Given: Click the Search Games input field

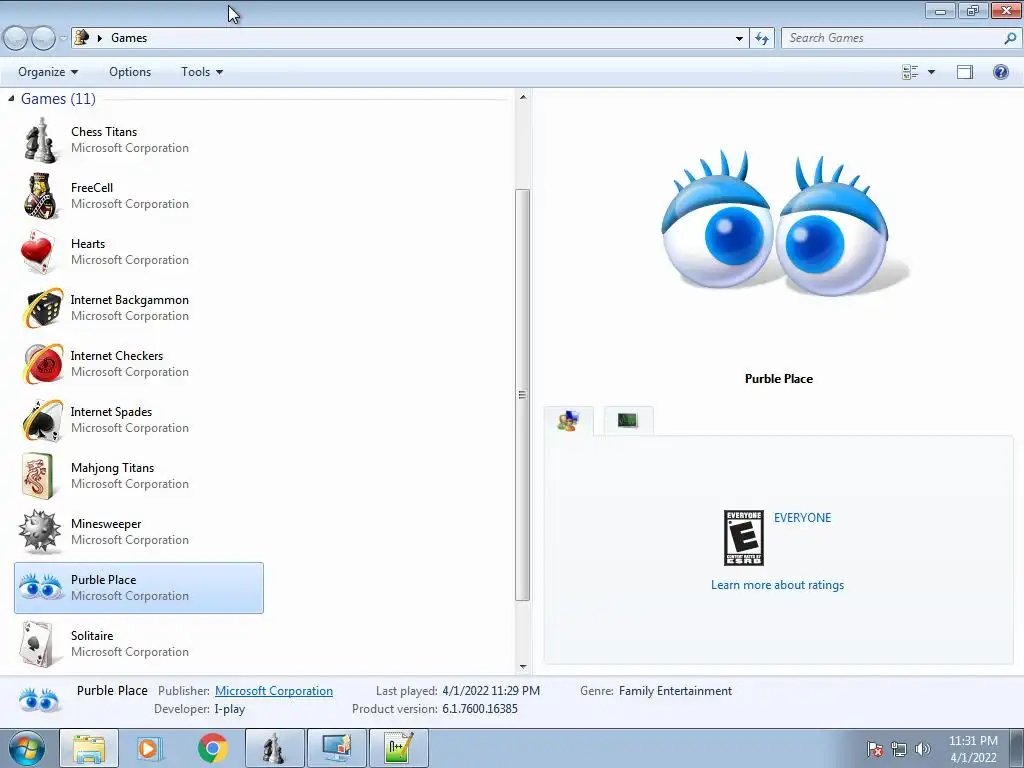Looking at the screenshot, I should coord(893,38).
